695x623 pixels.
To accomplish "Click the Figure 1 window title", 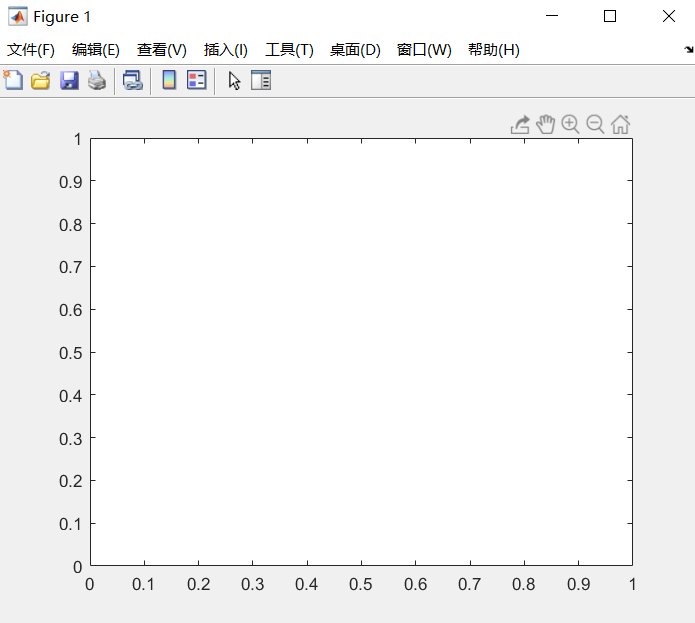I will (62, 17).
